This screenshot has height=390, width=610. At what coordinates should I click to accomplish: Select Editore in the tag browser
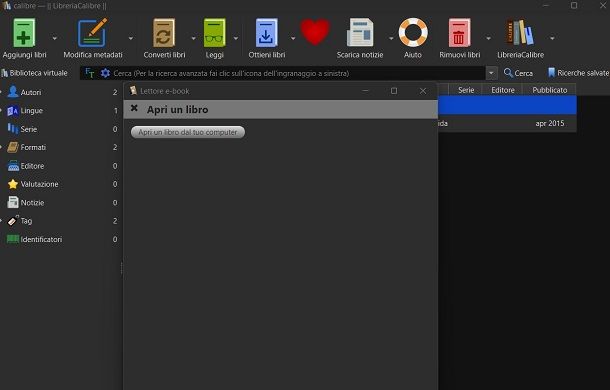pyautogui.click(x=32, y=166)
